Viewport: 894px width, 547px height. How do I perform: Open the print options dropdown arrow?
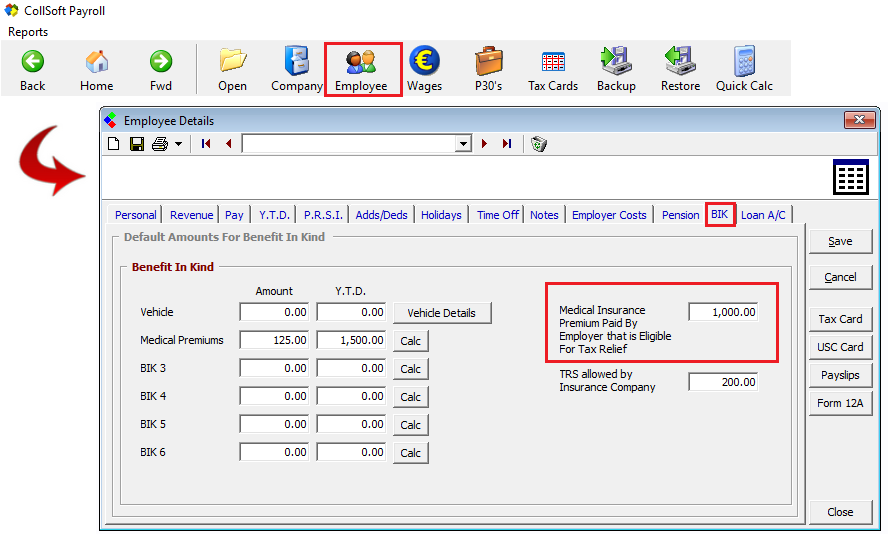pos(178,144)
